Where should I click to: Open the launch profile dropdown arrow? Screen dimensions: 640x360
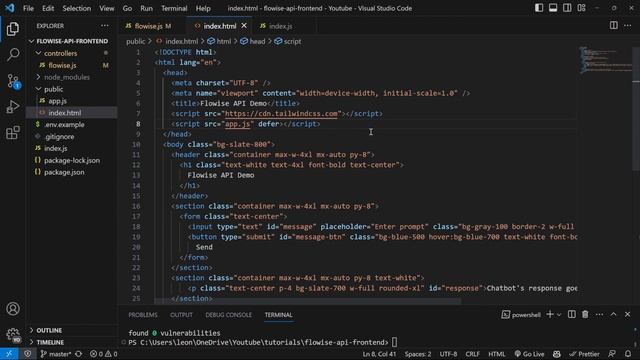coord(559,314)
